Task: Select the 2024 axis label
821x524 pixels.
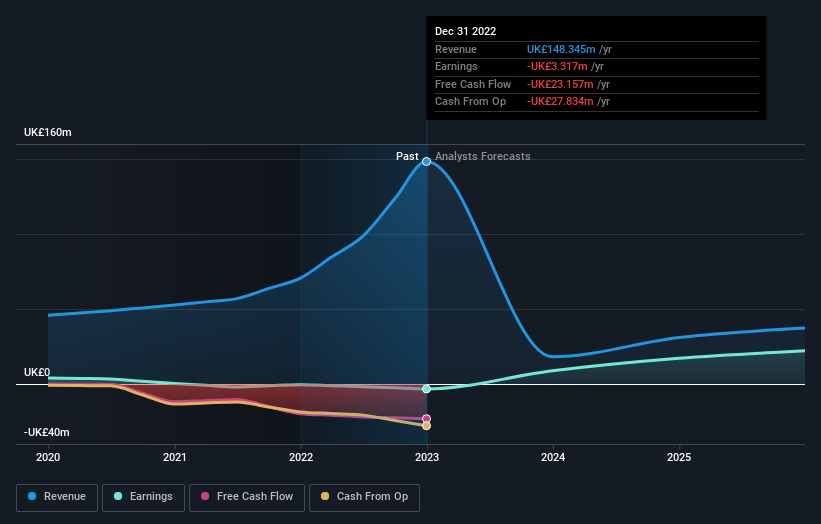Action: [x=553, y=457]
